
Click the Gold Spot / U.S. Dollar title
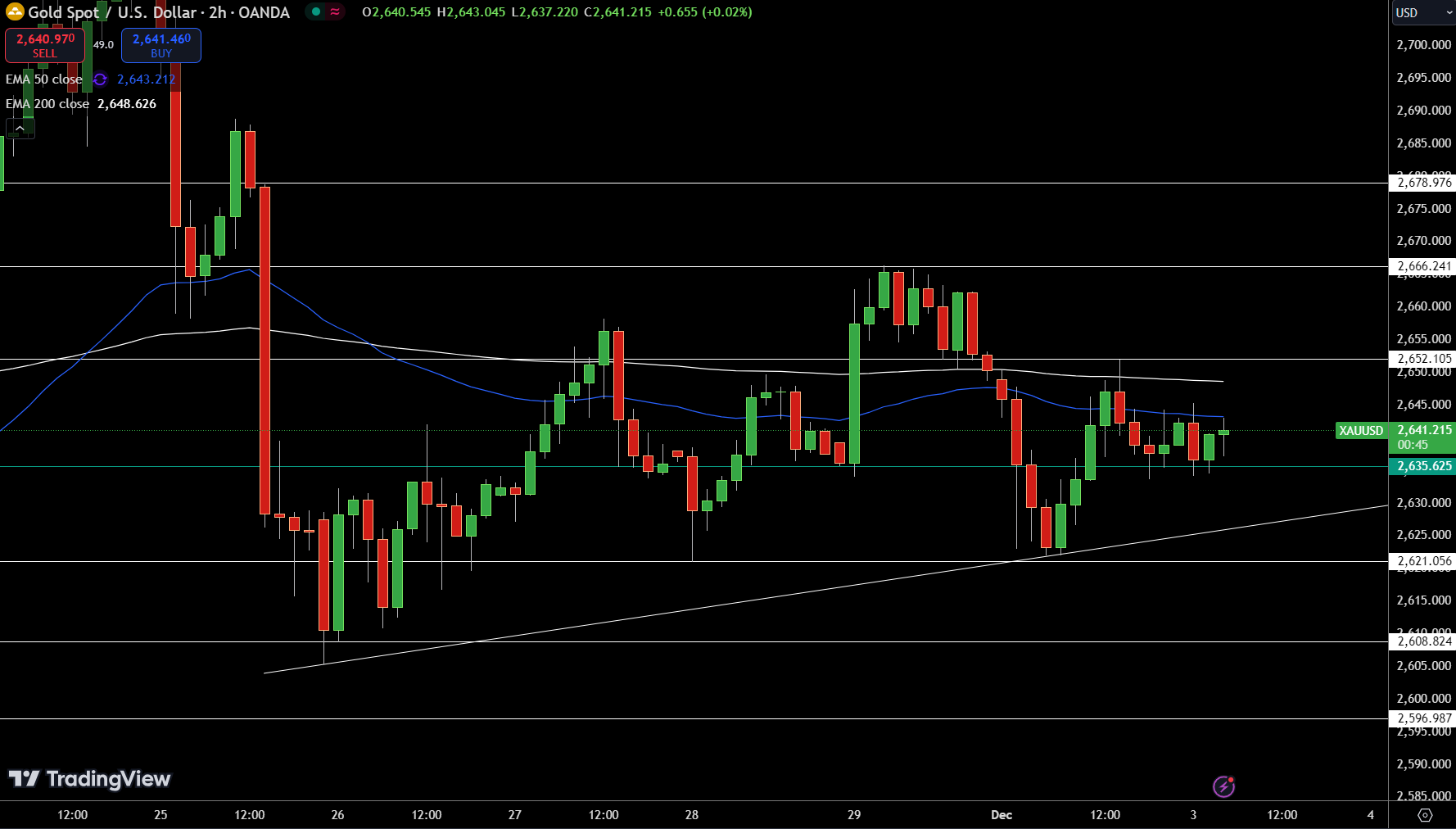tap(159, 12)
